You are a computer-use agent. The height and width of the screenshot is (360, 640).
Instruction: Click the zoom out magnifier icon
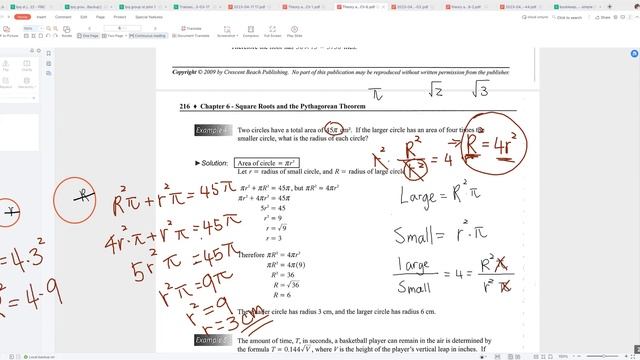[49, 28]
